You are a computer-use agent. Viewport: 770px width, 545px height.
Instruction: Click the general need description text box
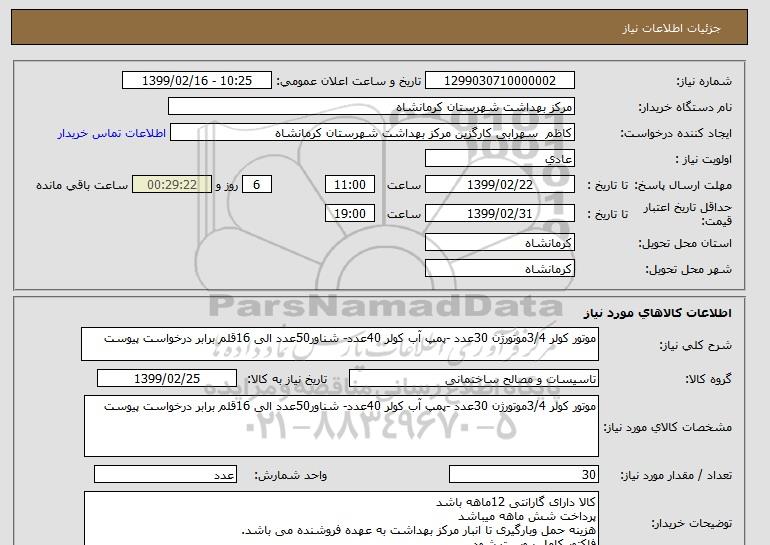coord(340,344)
